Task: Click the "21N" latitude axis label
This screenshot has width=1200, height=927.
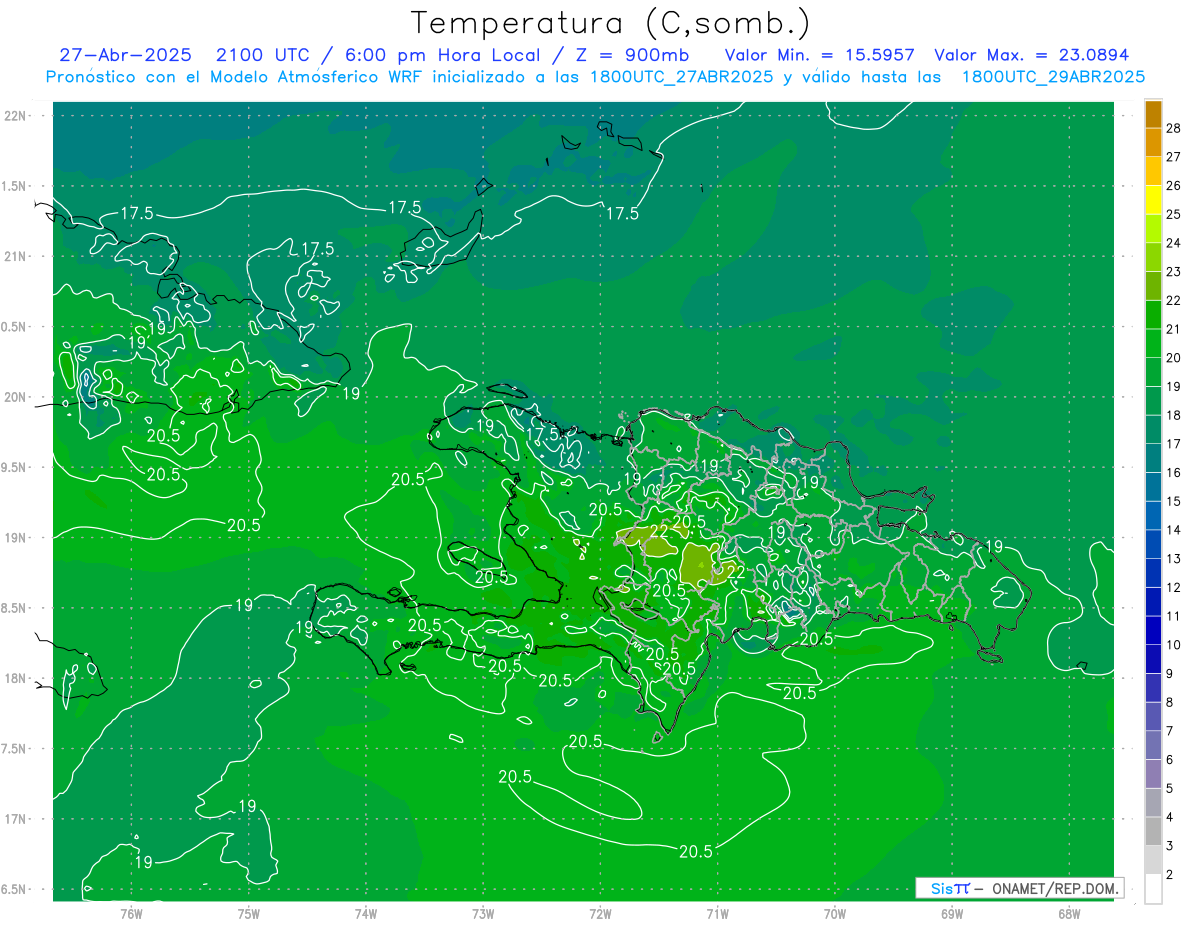Action: [x=16, y=257]
